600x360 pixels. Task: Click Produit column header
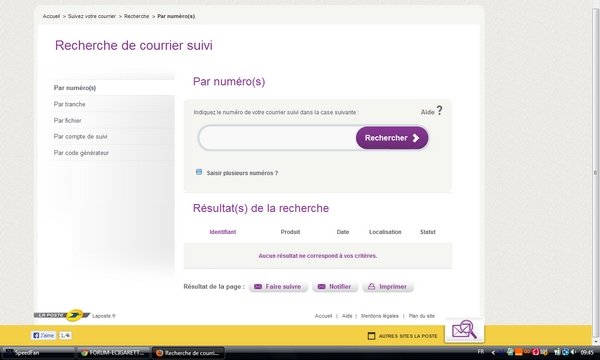point(290,232)
